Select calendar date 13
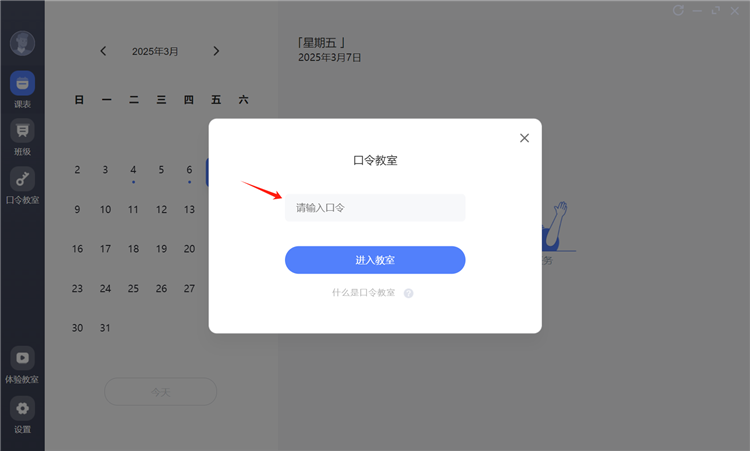750x451 pixels. pyautogui.click(x=189, y=209)
